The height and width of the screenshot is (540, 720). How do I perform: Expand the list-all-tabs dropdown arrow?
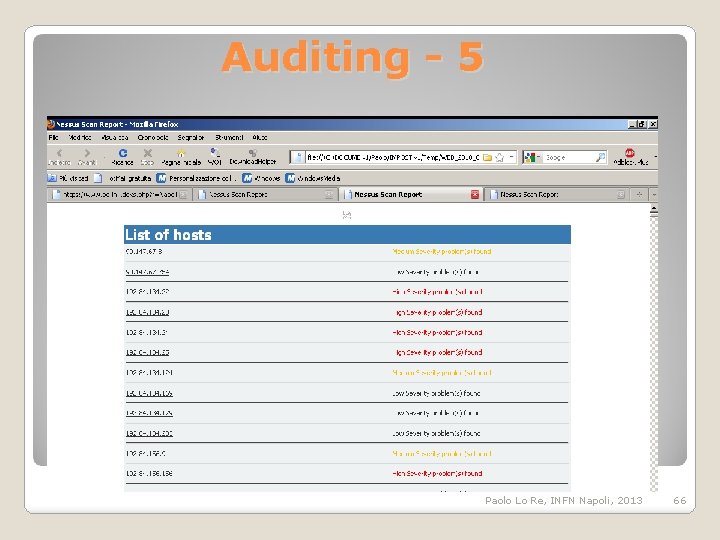pyautogui.click(x=654, y=195)
